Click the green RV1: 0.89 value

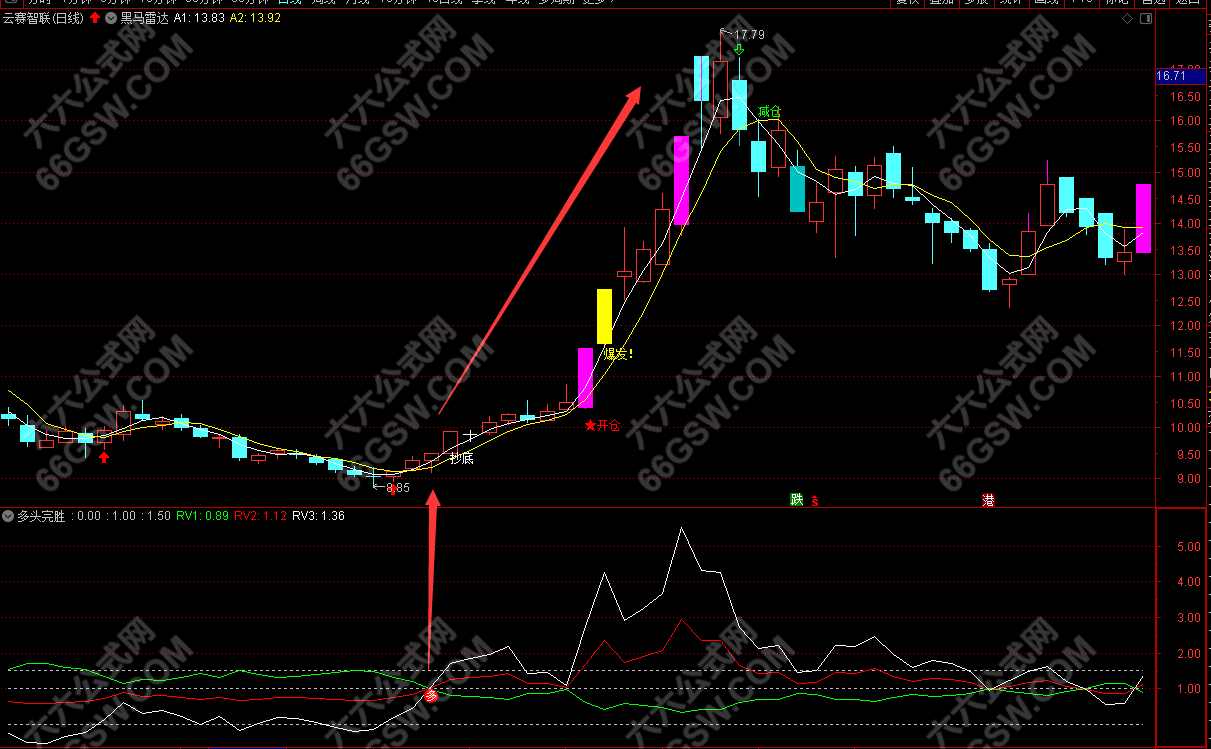click(203, 516)
